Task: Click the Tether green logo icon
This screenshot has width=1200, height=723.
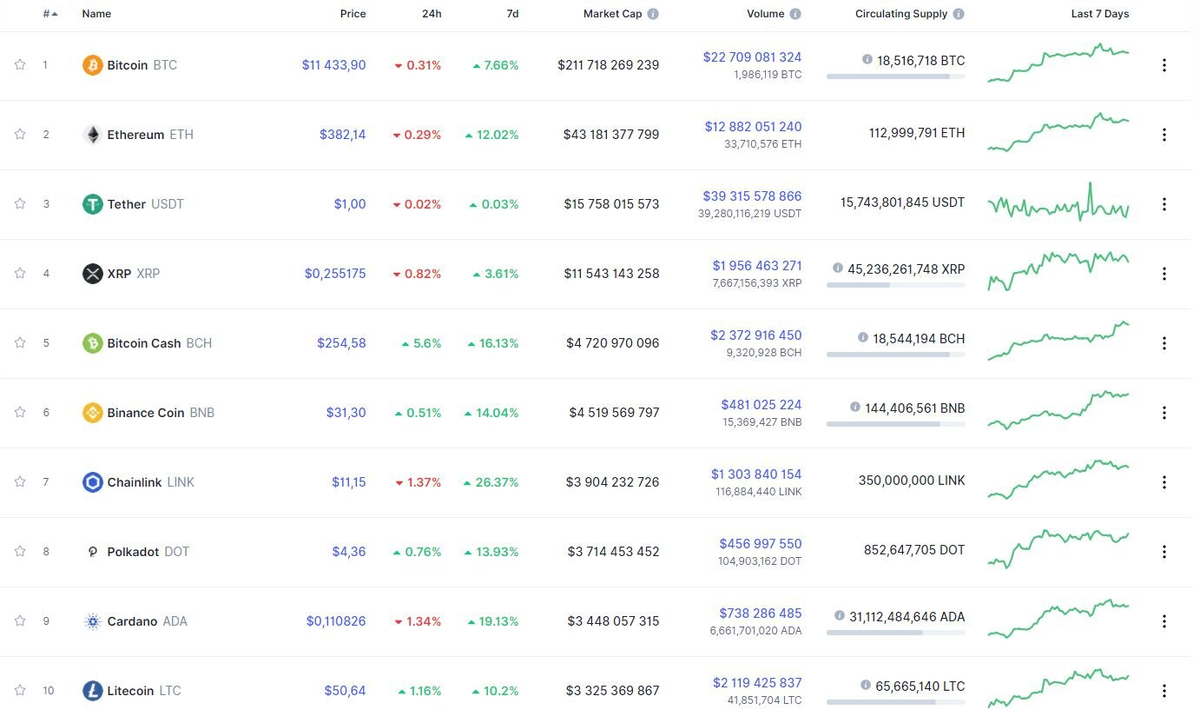Action: point(92,204)
